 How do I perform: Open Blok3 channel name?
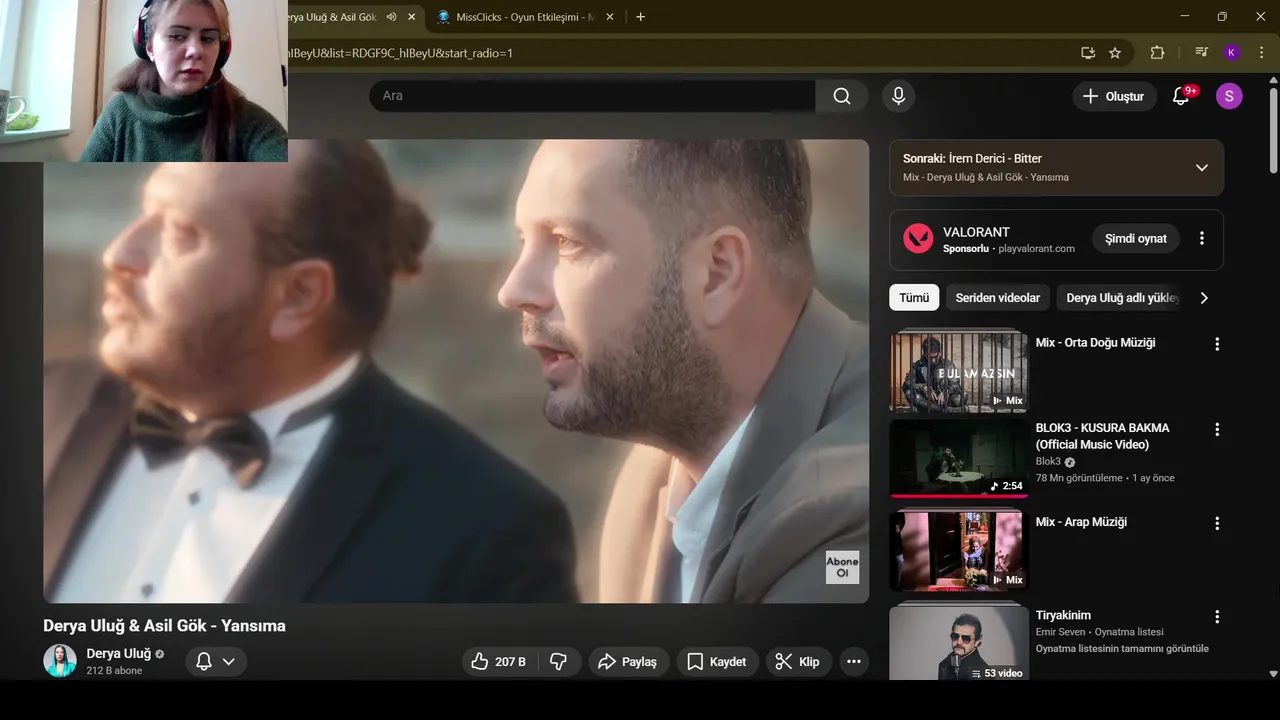coord(1048,462)
